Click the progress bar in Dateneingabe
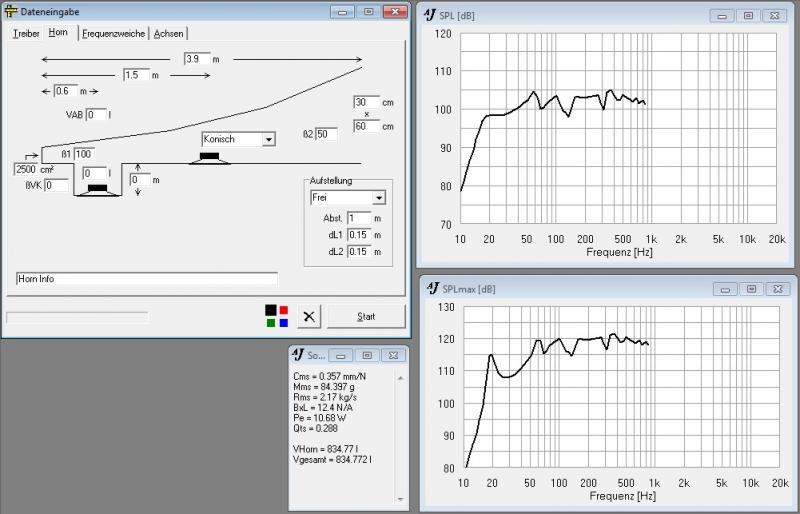Screen dimensions: 800x514 tap(77, 317)
